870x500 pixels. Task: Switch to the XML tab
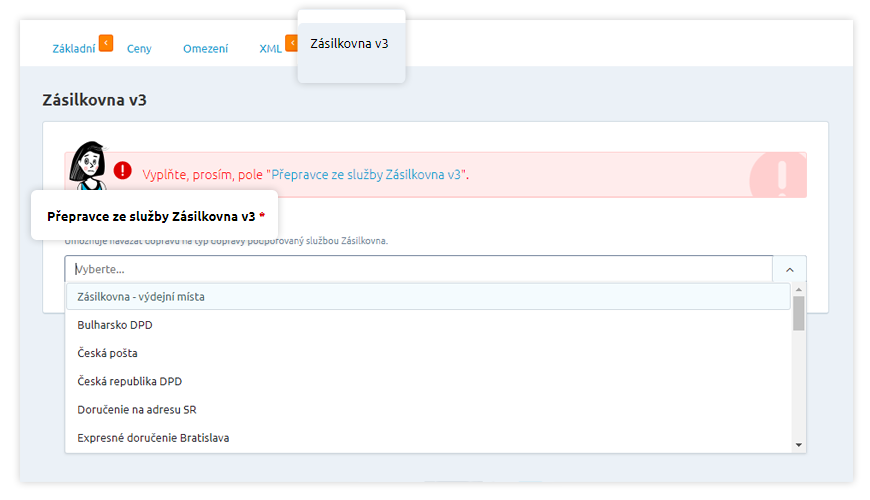(270, 49)
